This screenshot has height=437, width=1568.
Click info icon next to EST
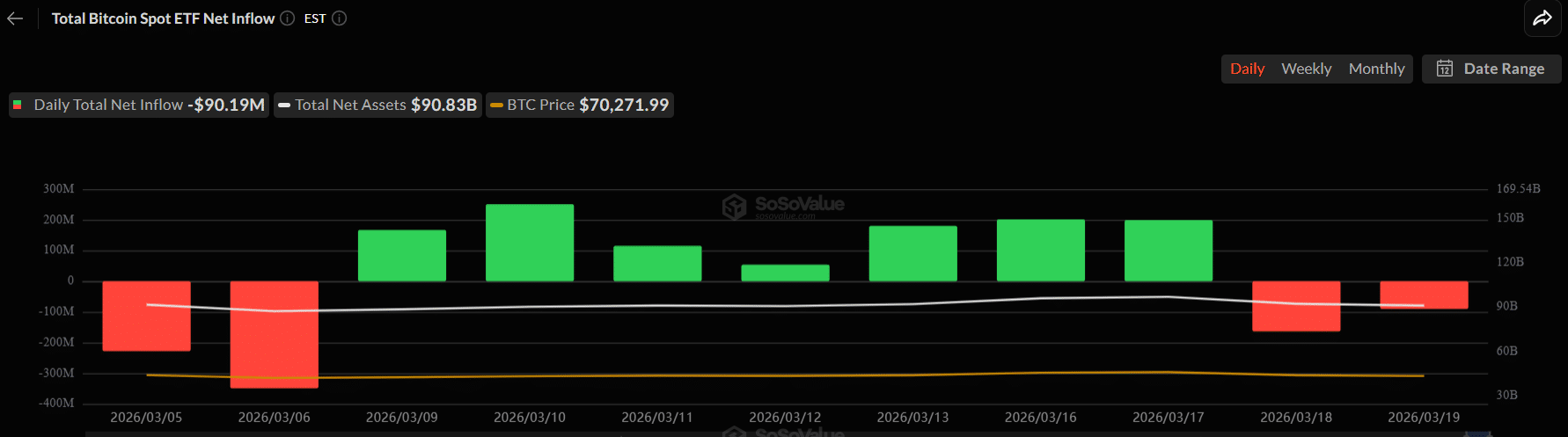tap(340, 18)
